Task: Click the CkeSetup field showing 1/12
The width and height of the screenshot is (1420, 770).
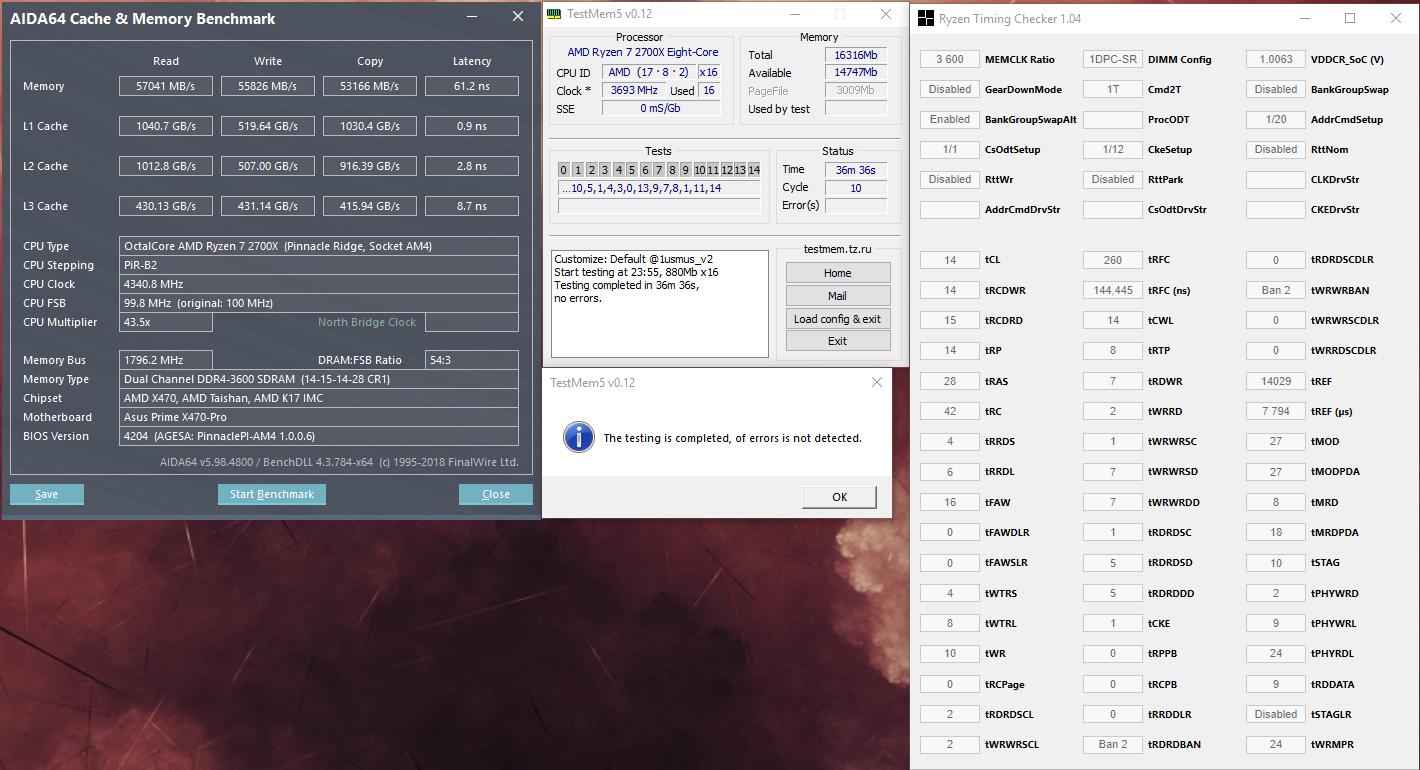Action: (x=1113, y=150)
